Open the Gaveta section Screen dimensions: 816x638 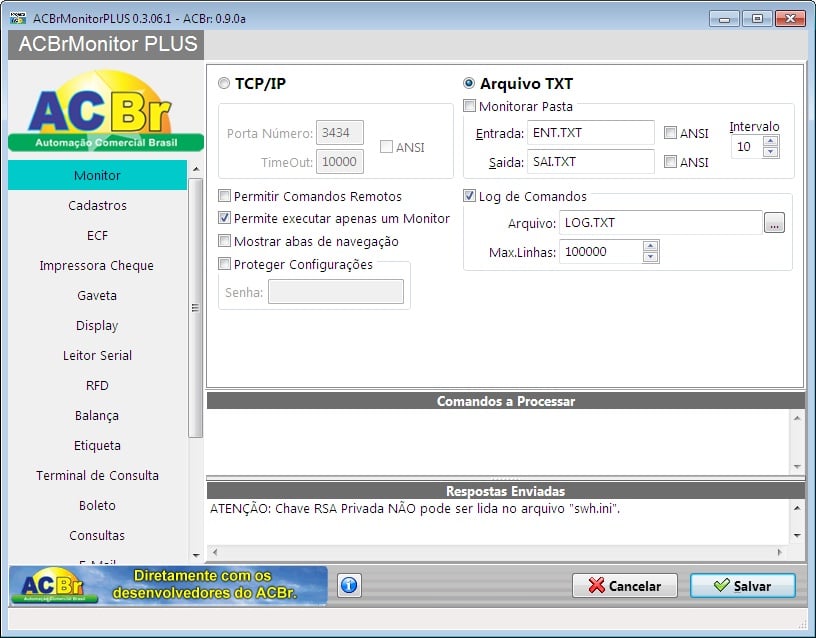[x=97, y=296]
